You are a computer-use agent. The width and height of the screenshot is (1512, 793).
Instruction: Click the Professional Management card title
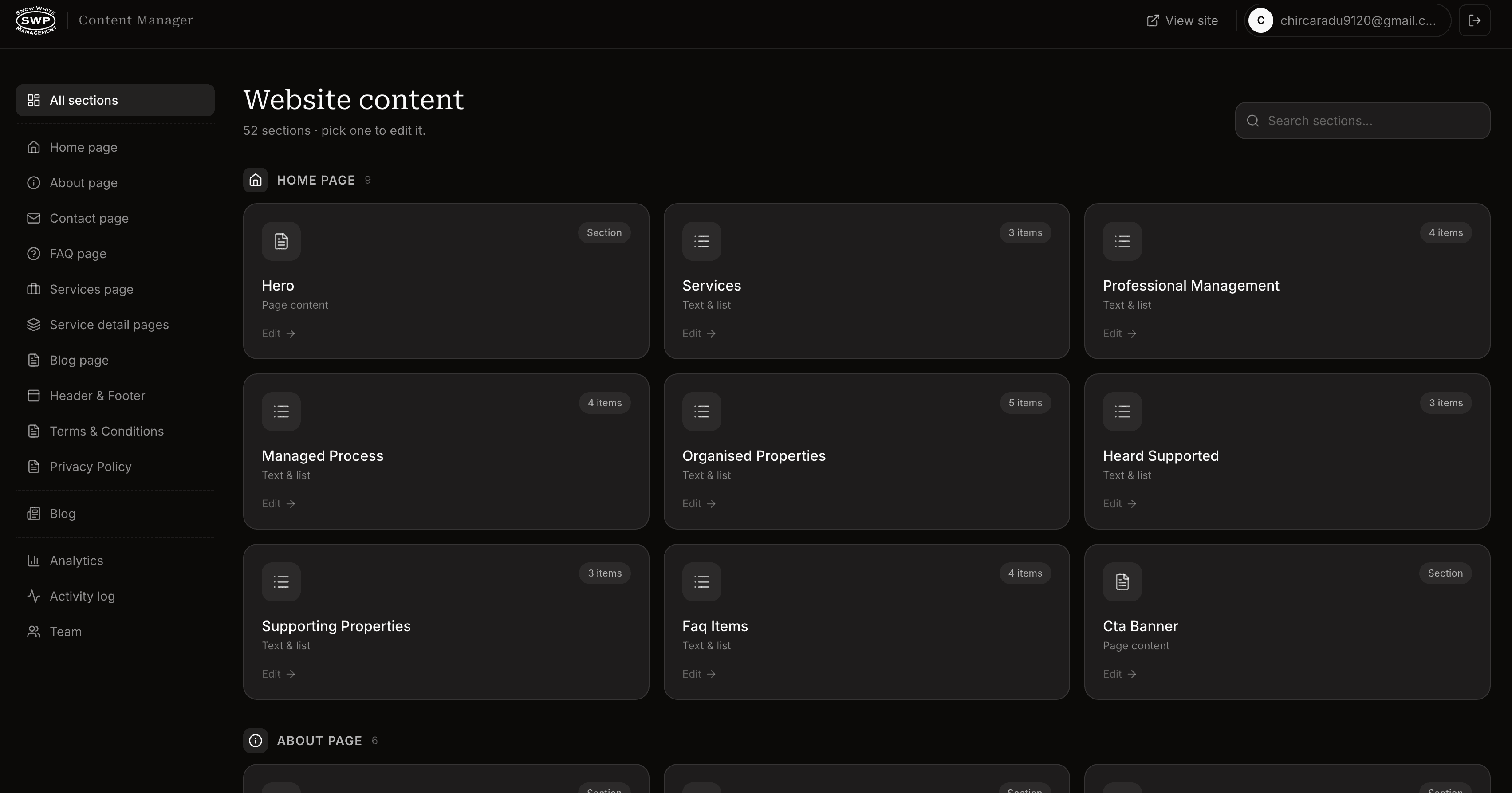(1191, 286)
